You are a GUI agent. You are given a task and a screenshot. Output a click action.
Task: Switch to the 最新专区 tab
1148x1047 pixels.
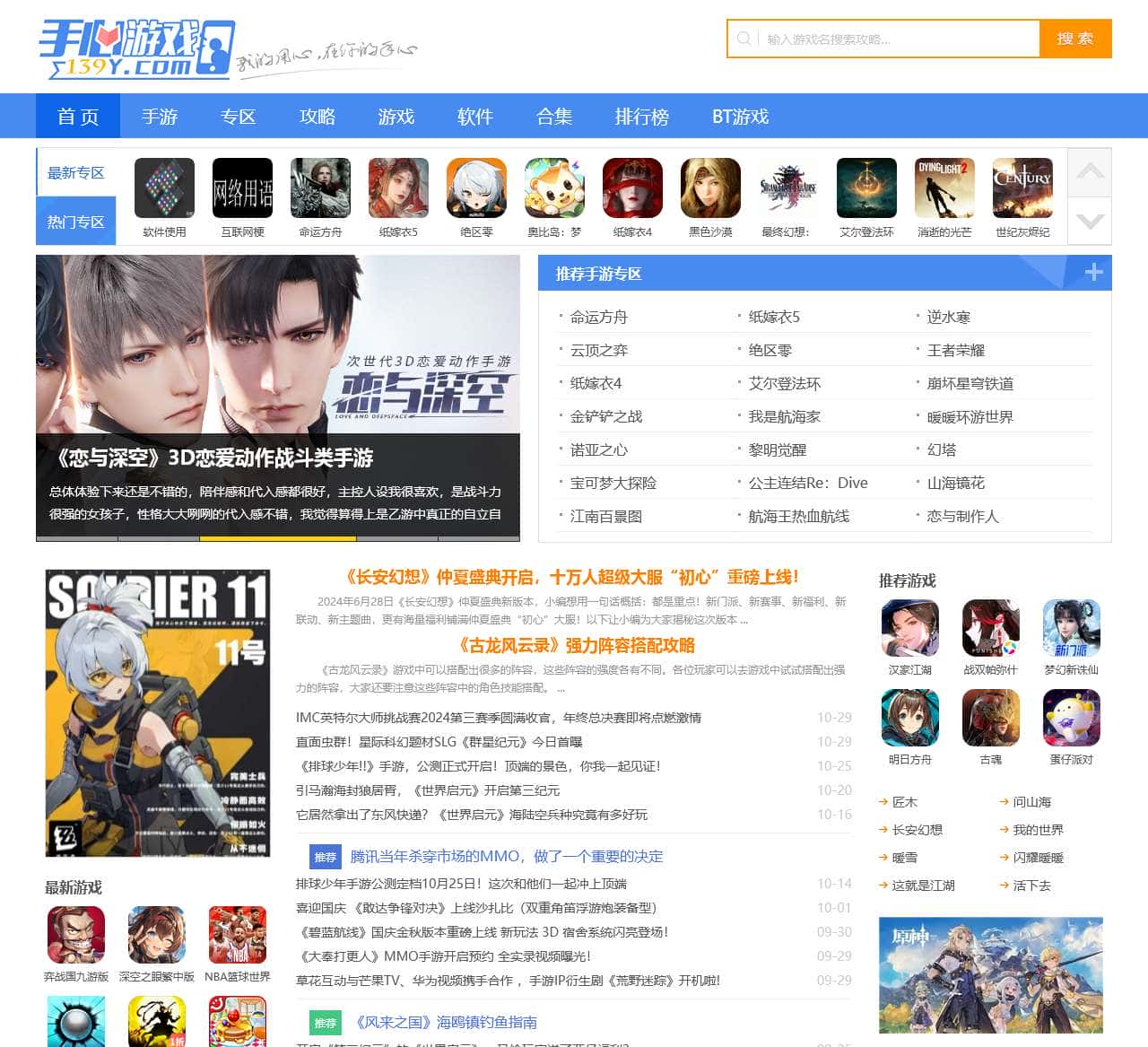click(x=76, y=172)
